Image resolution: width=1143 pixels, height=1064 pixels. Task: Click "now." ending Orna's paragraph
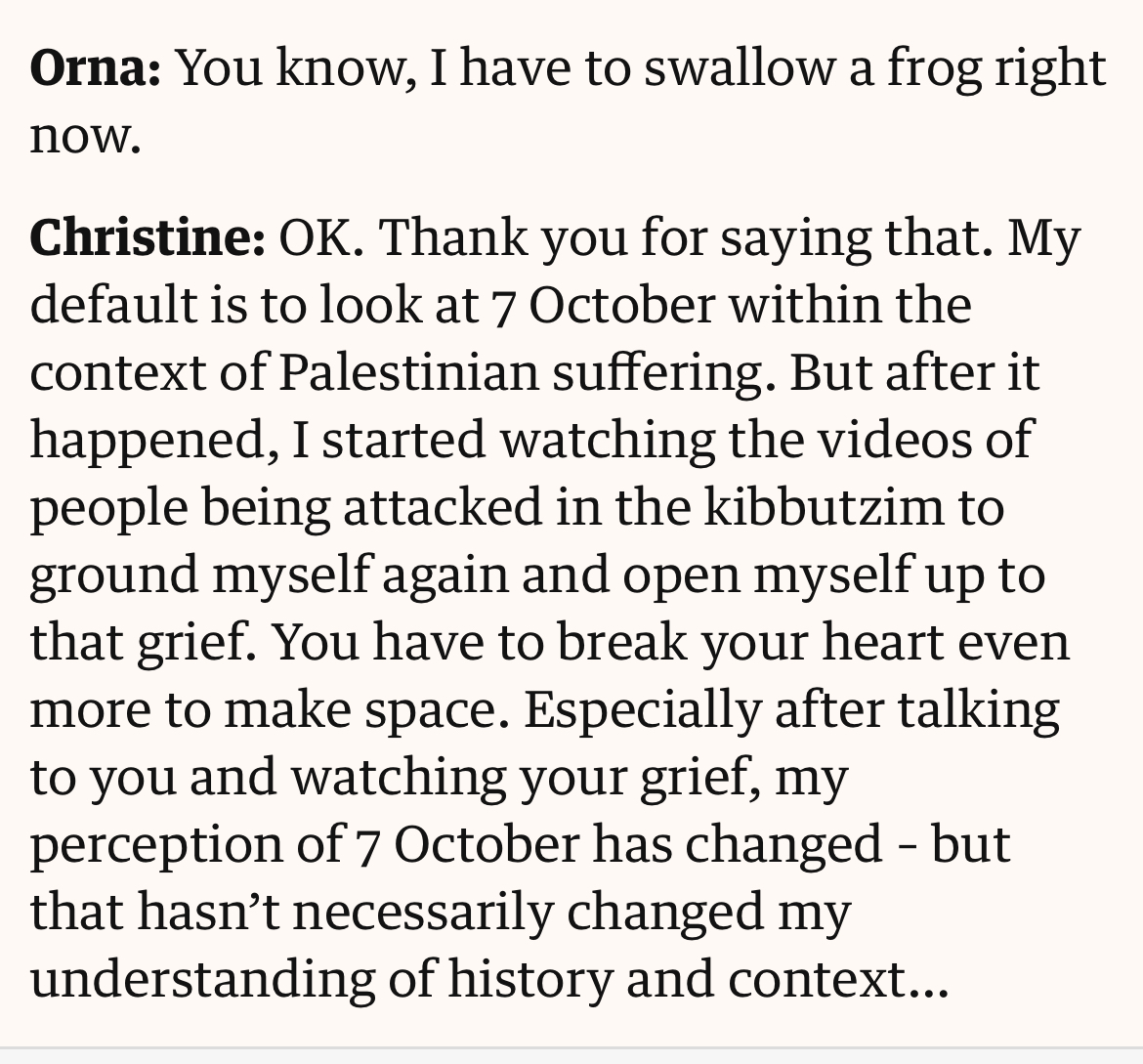tap(85, 137)
